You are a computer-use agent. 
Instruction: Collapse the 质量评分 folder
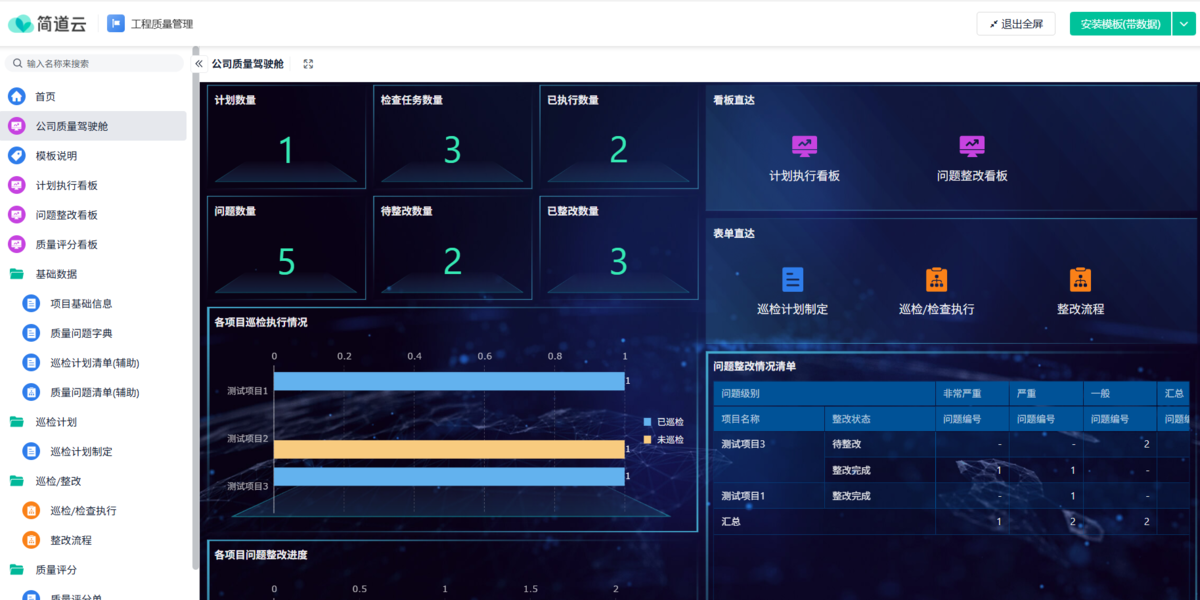tap(16, 570)
